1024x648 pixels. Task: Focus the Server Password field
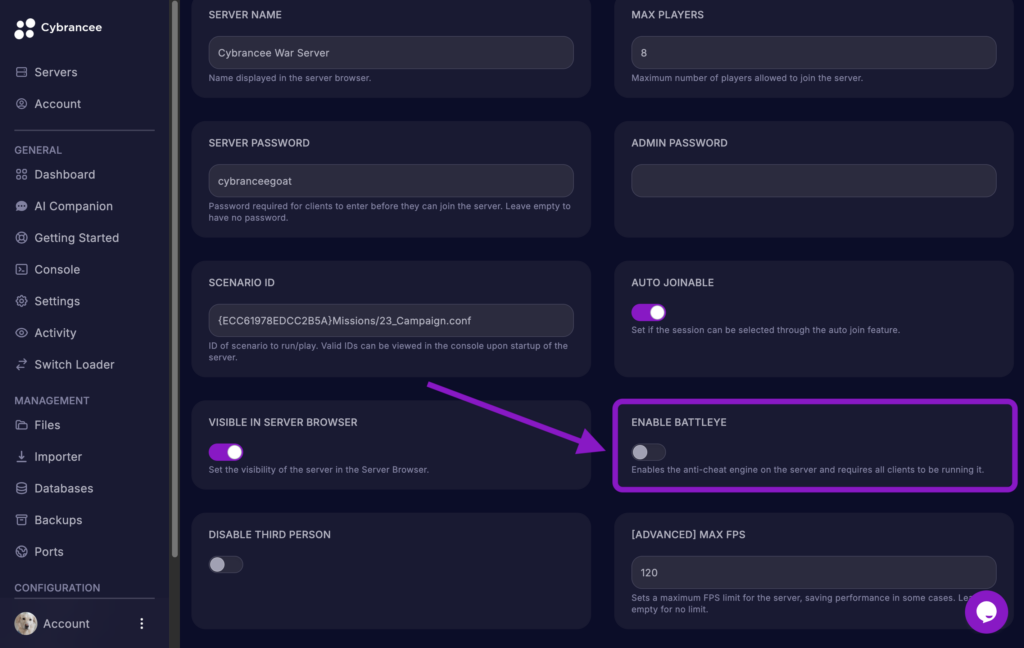(x=391, y=181)
